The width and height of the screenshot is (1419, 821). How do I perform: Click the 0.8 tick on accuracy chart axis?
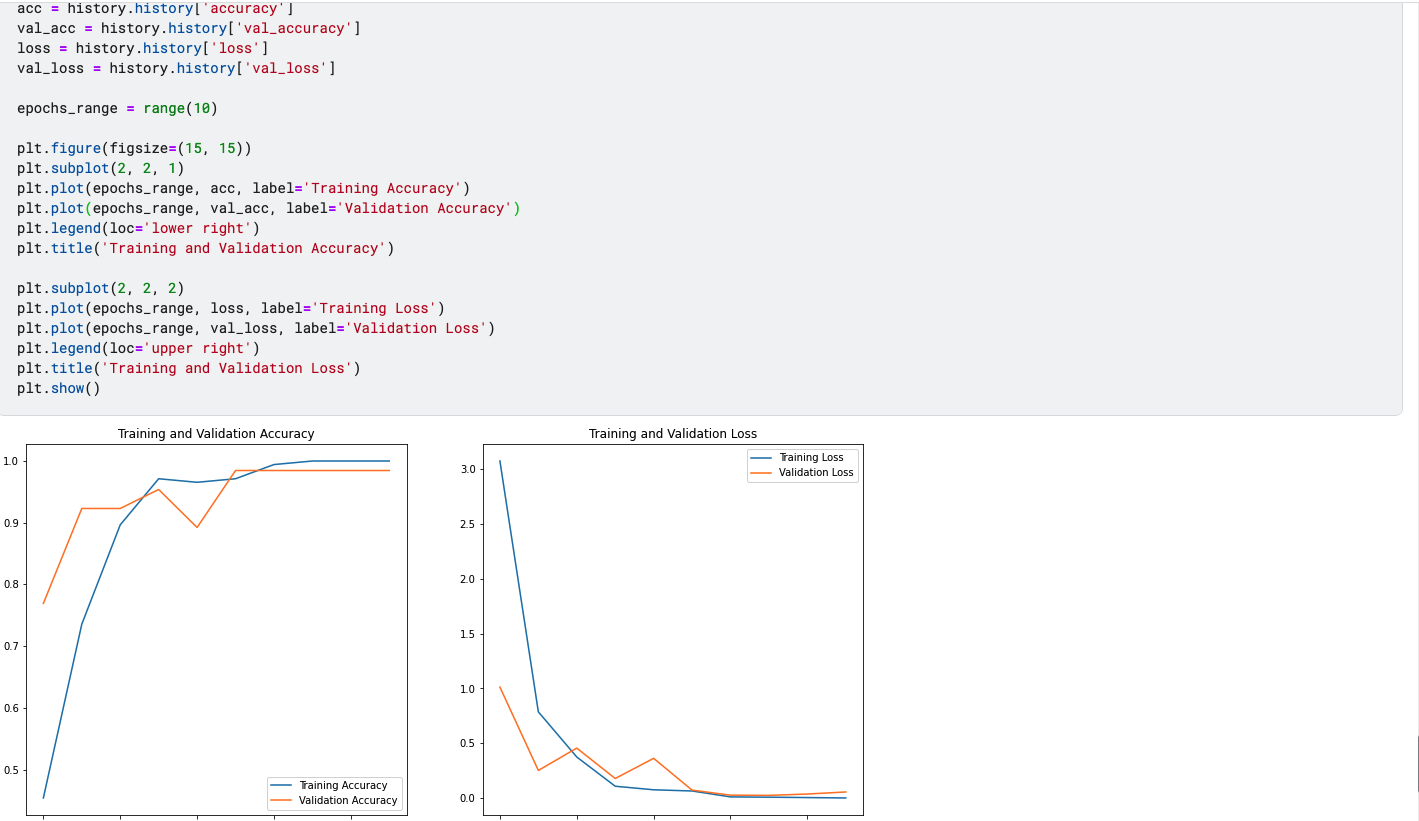tap(12, 585)
